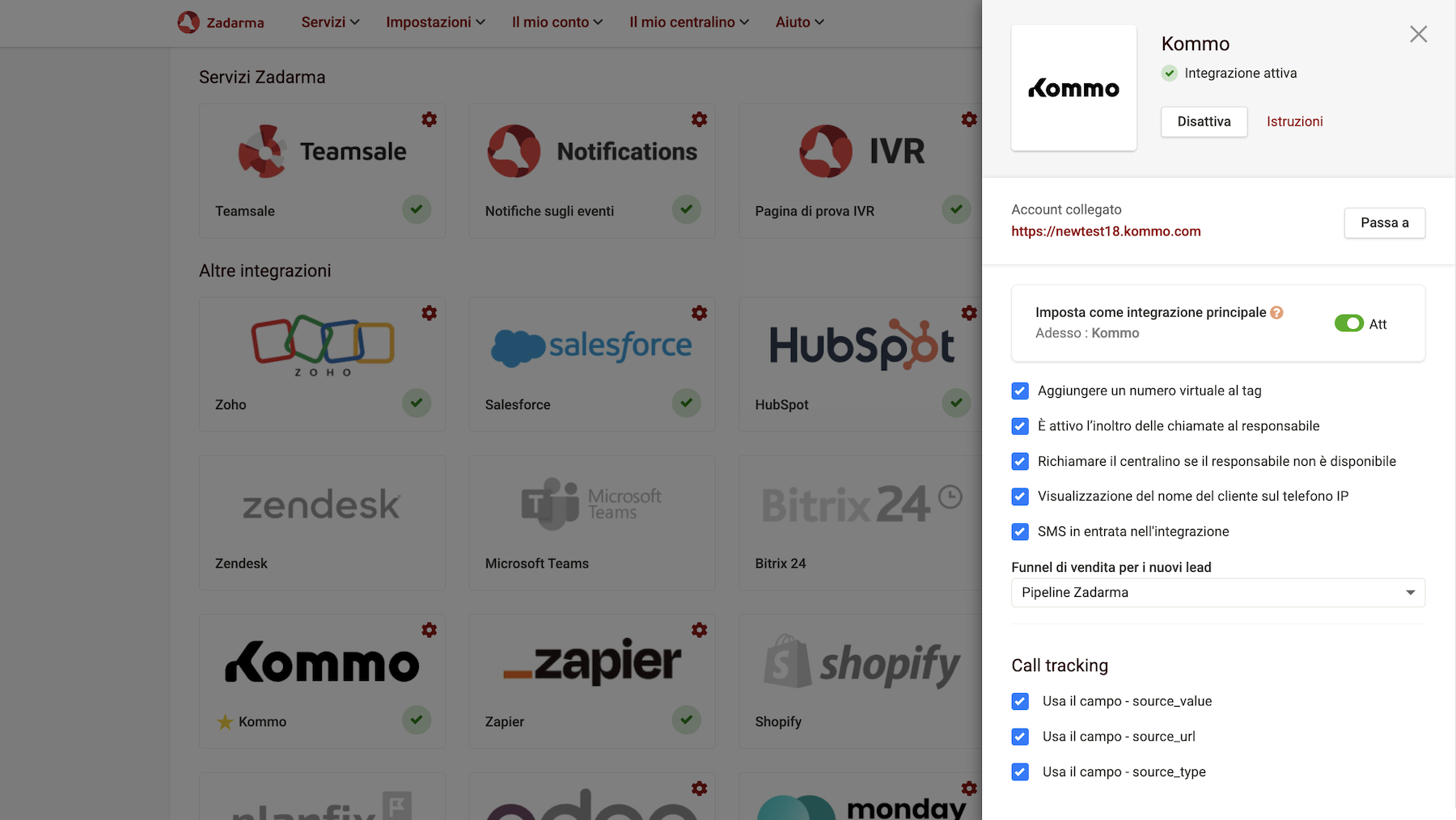Expand the Il mio centralino menu
1456x820 pixels.
tap(689, 22)
